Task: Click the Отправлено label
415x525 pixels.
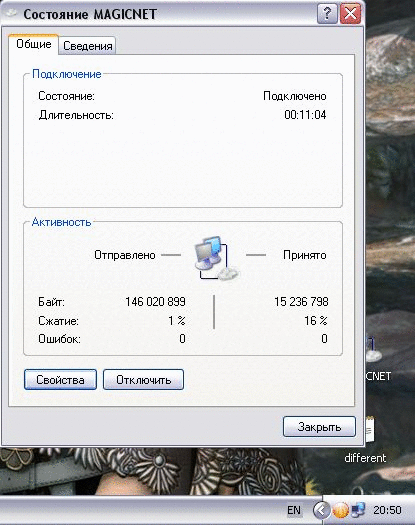Action: coord(125,255)
